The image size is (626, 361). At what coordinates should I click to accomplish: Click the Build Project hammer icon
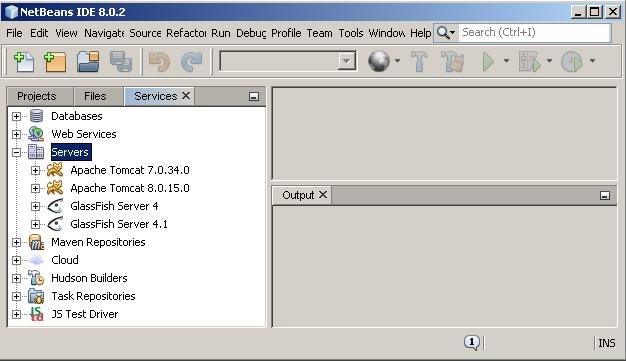(419, 61)
